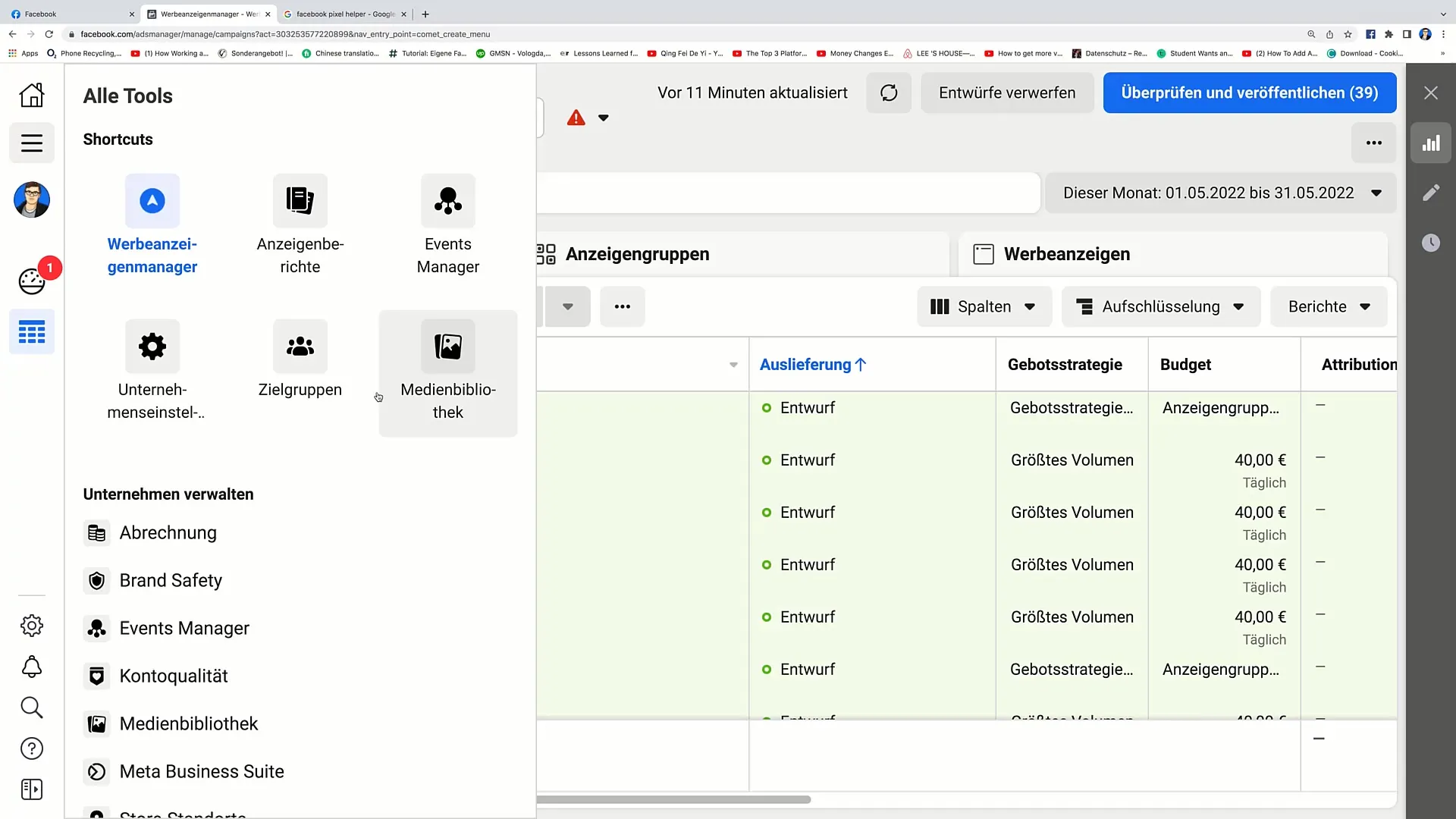Screen dimensions: 1456x819
Task: Click the horizontal scrollbar under the table
Action: (x=673, y=799)
